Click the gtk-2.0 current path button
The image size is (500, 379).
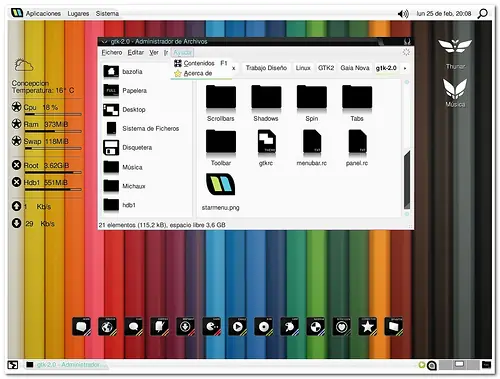(386, 68)
